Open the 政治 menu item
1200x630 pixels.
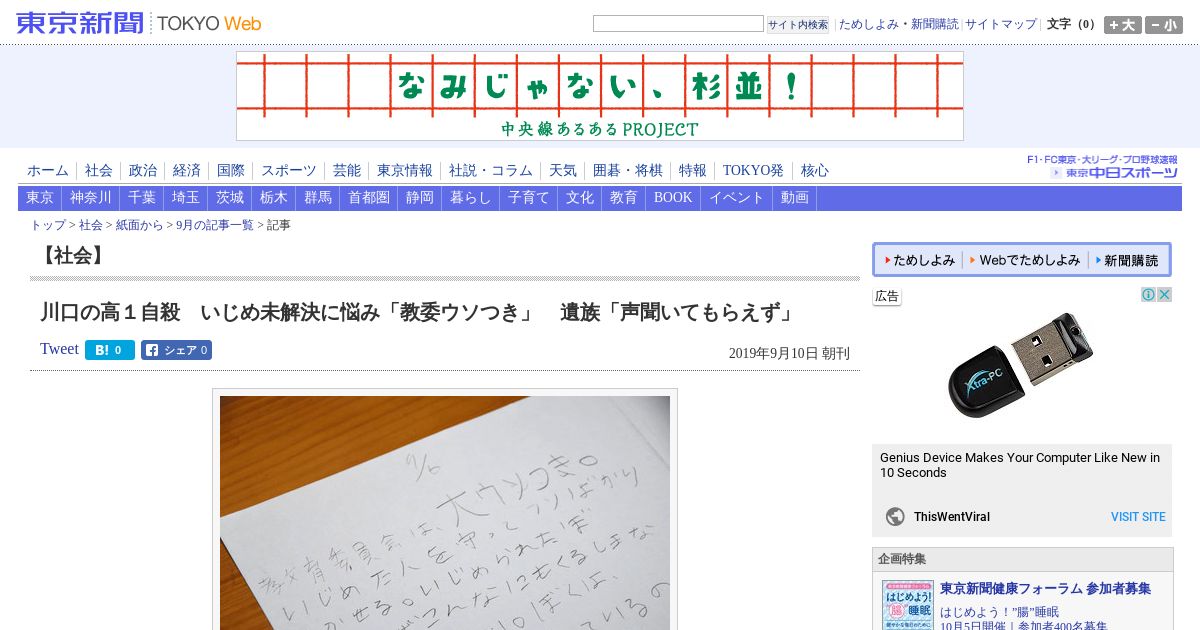tap(143, 170)
